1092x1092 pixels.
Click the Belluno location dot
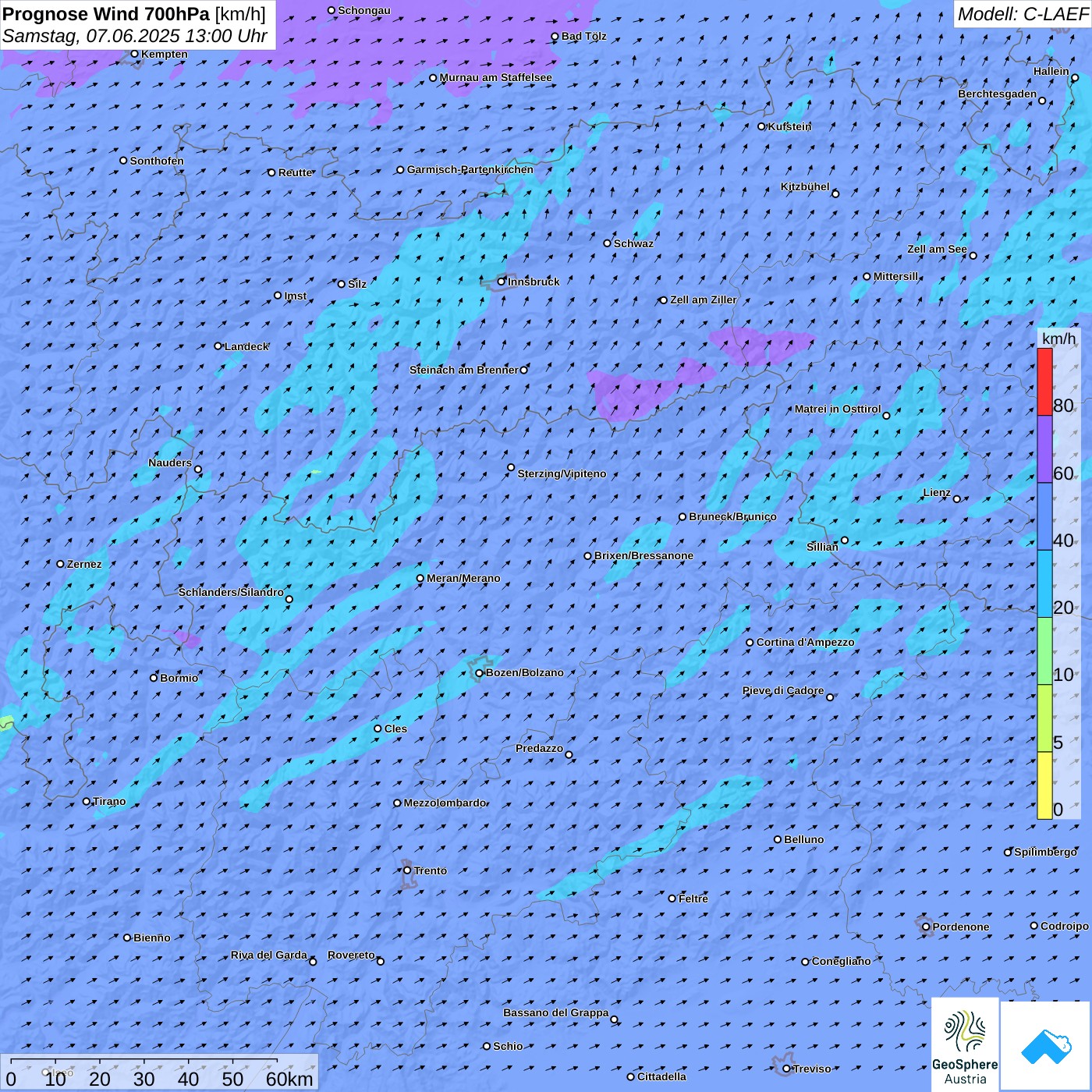click(x=778, y=839)
